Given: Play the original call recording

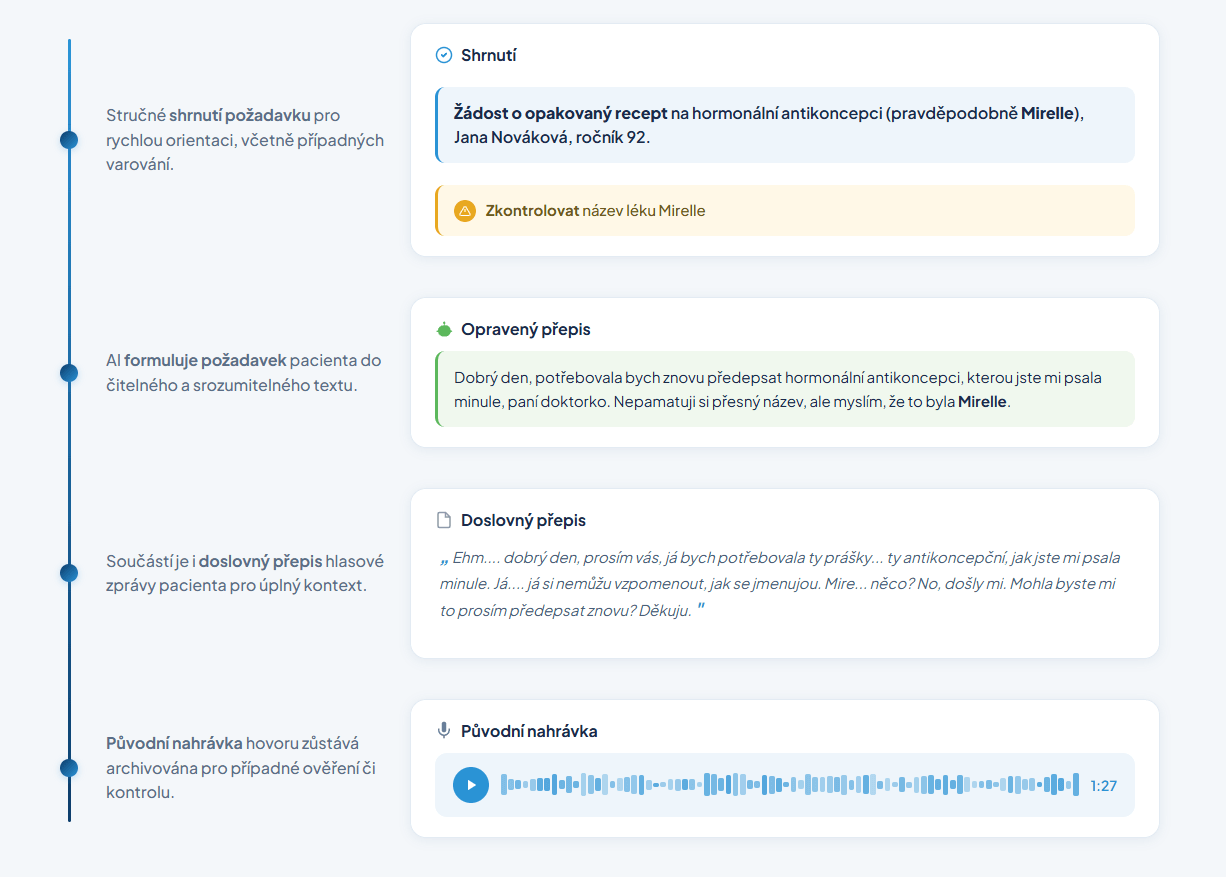Looking at the screenshot, I should click(471, 785).
